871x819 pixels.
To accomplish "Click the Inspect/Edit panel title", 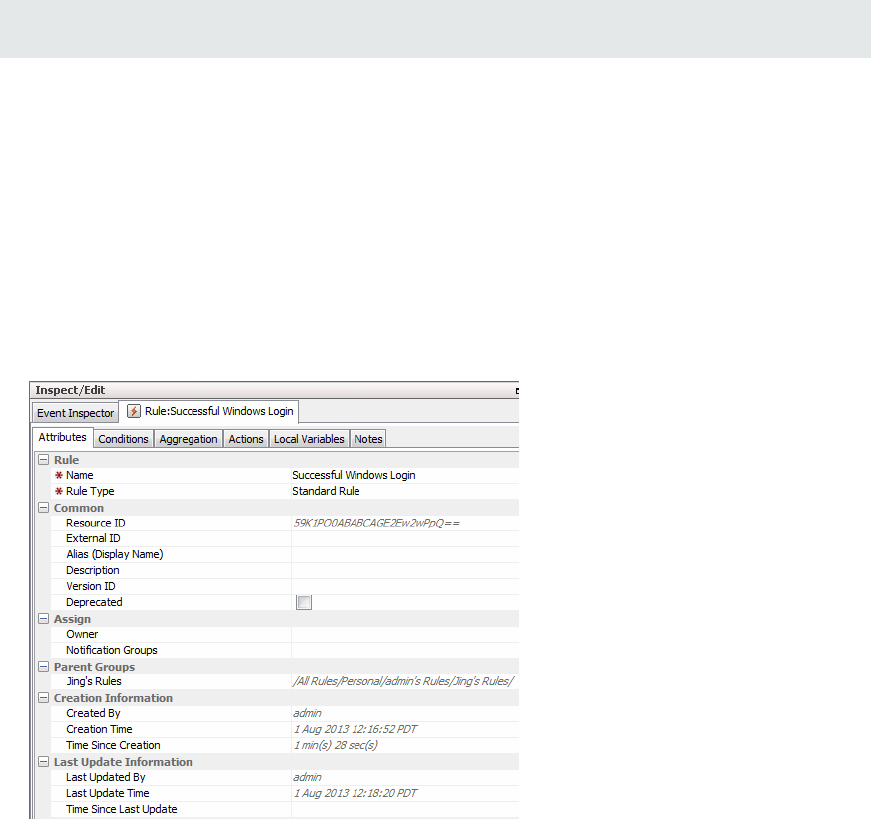I will coord(70,390).
